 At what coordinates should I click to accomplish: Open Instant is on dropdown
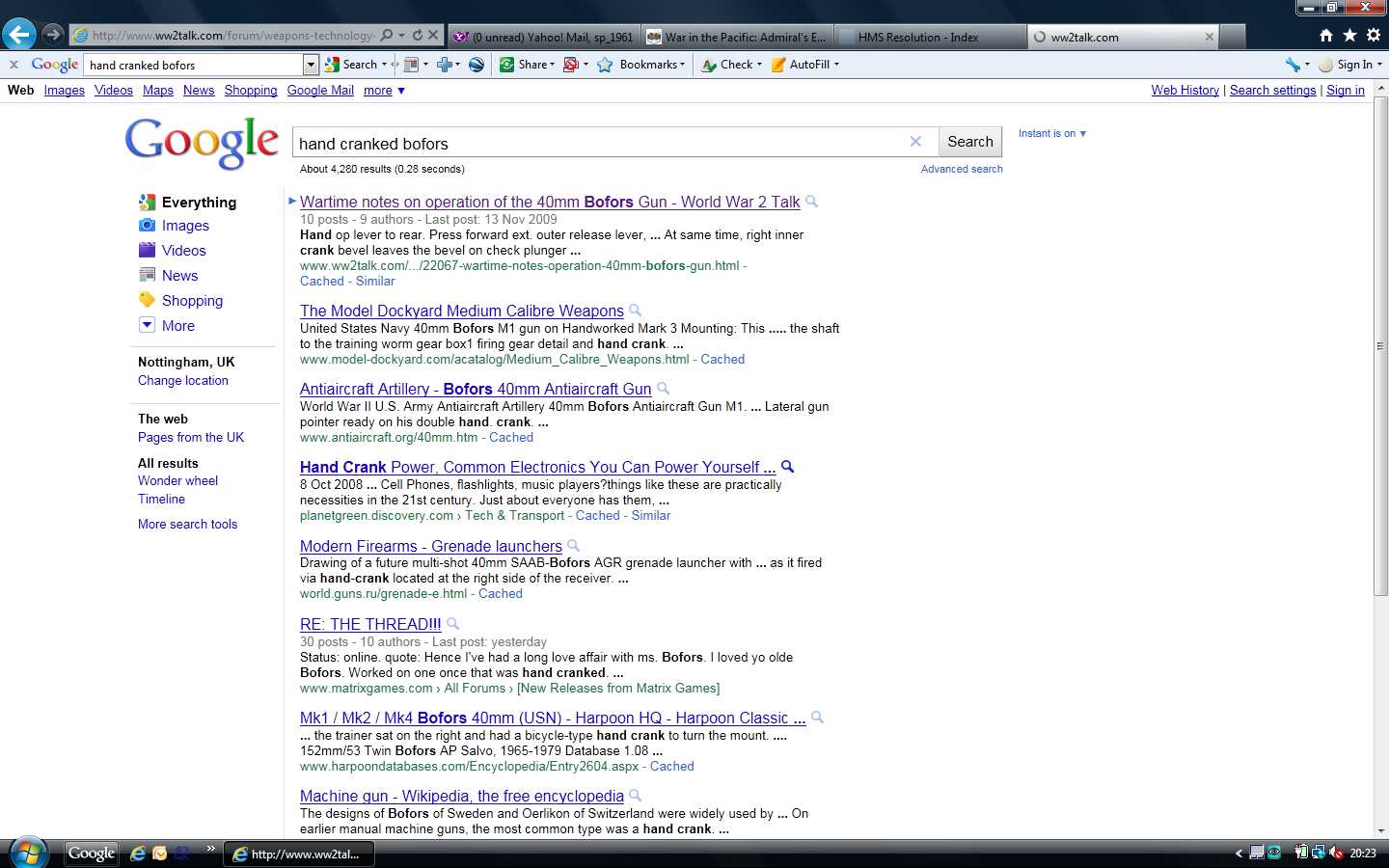point(1052,133)
